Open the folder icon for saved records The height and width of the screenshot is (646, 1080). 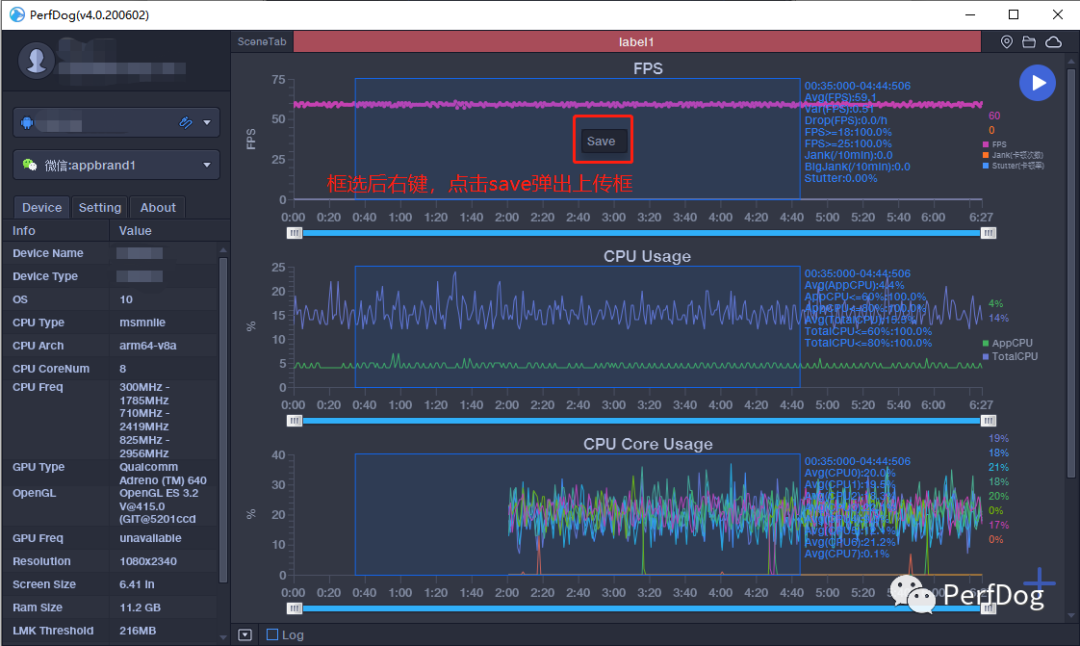point(1029,42)
